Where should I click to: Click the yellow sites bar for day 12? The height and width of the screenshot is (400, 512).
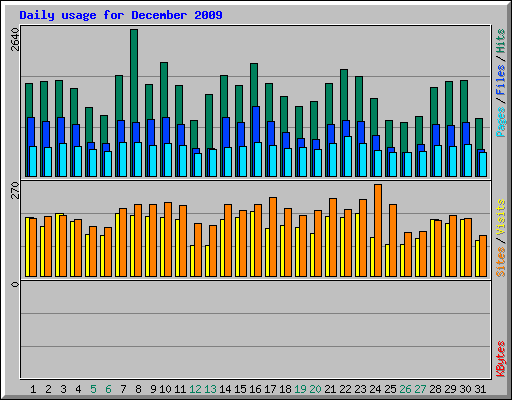[x=192, y=261]
